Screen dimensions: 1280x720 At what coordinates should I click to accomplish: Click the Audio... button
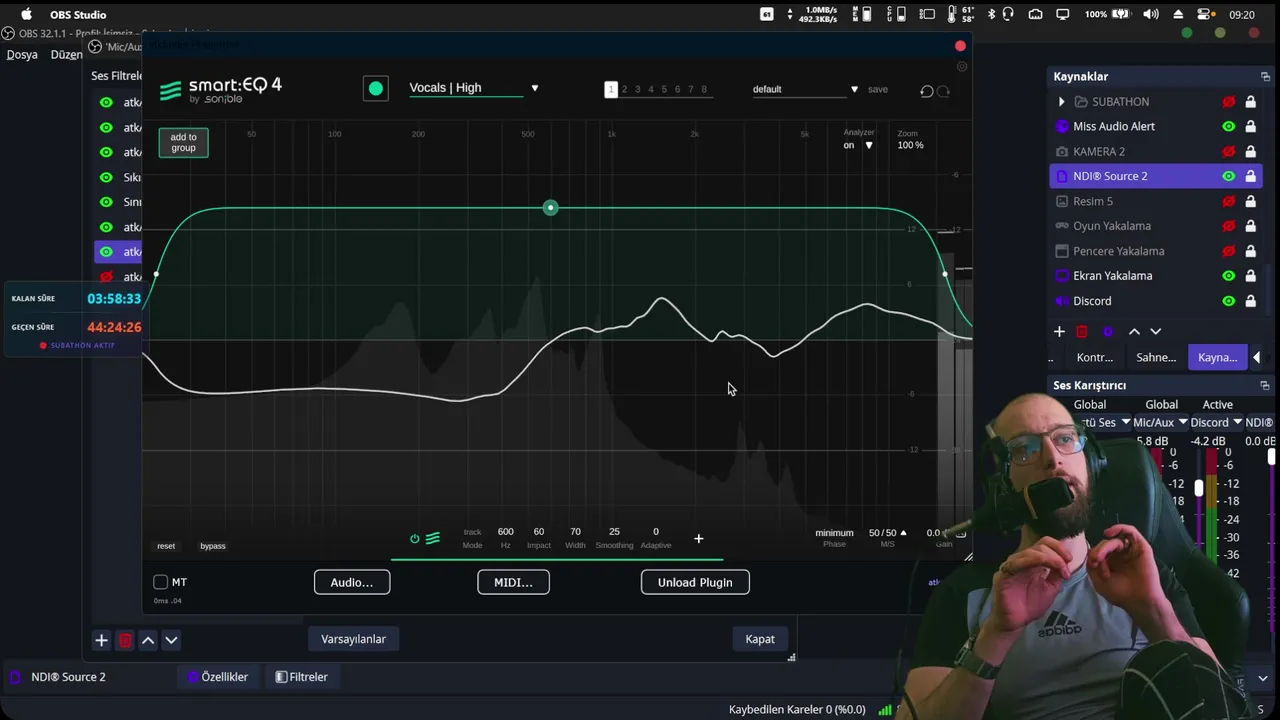(x=352, y=582)
